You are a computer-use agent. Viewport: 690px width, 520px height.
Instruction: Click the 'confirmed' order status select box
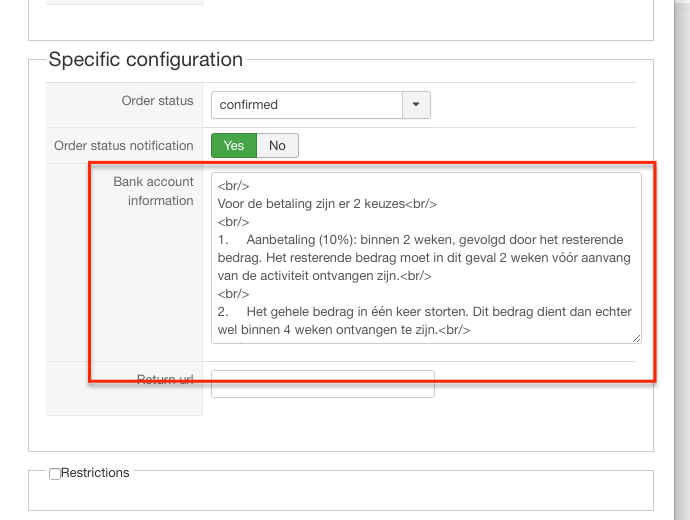306,104
